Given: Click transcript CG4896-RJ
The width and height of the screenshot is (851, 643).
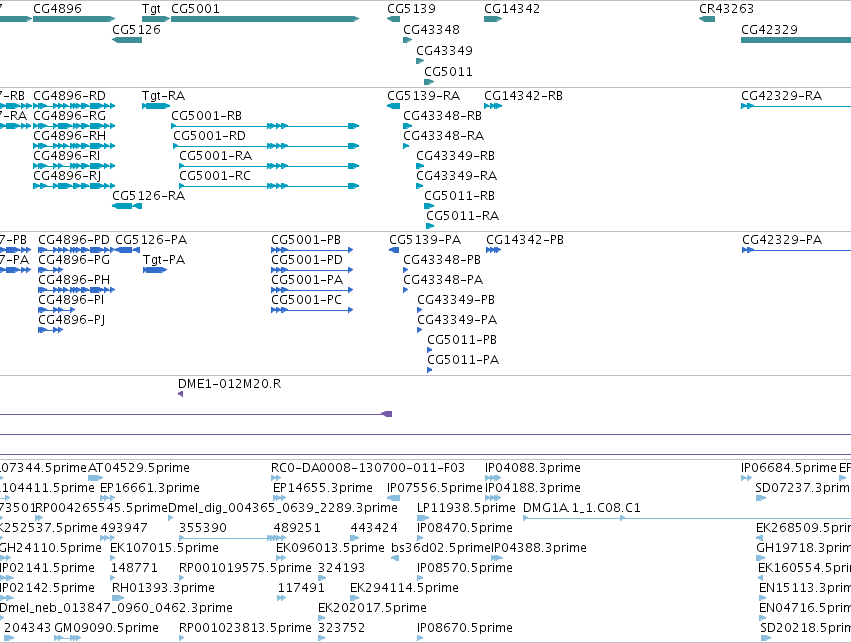Looking at the screenshot, I should (x=67, y=176).
